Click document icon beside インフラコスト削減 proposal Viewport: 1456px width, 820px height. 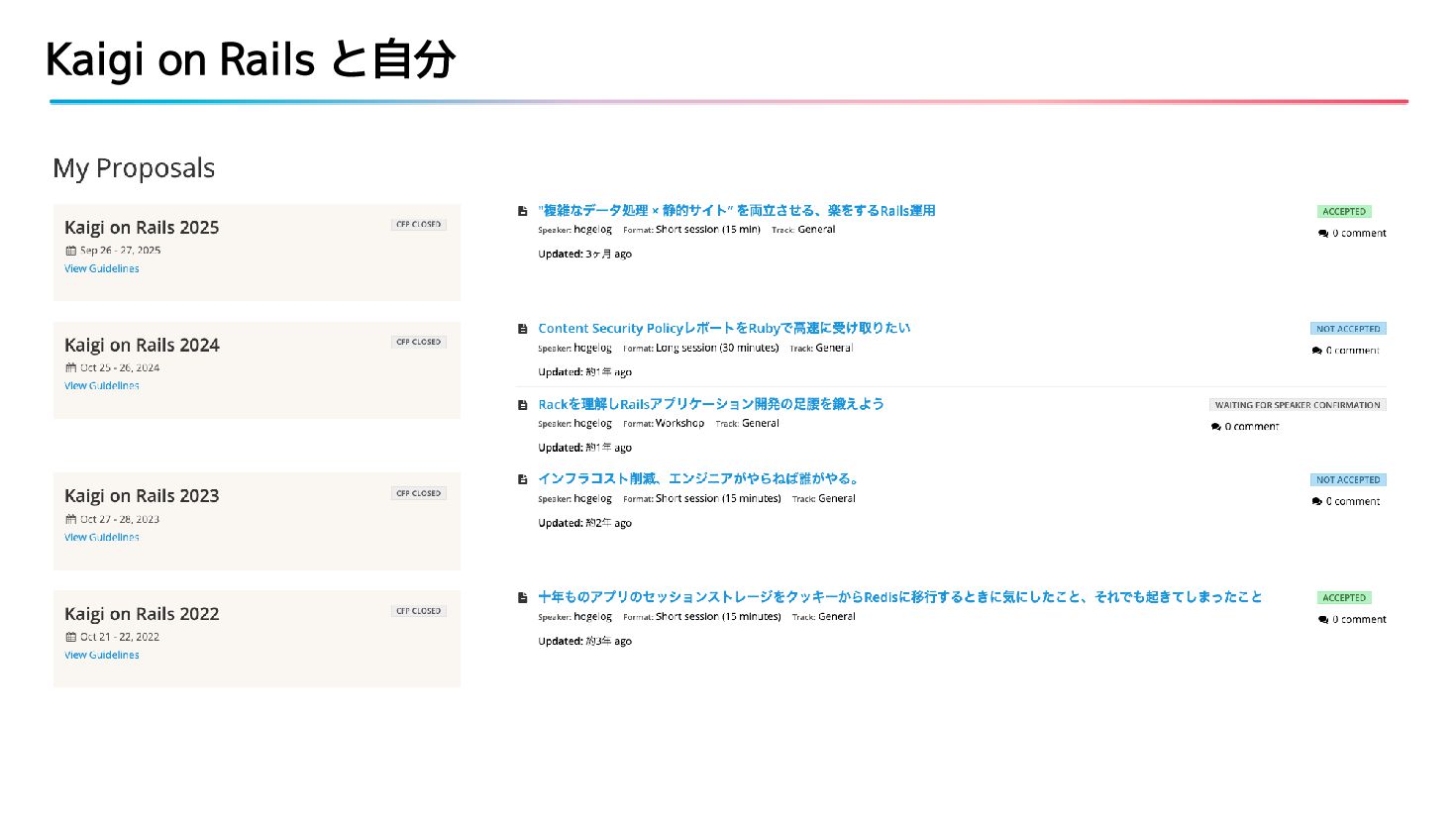click(522, 479)
